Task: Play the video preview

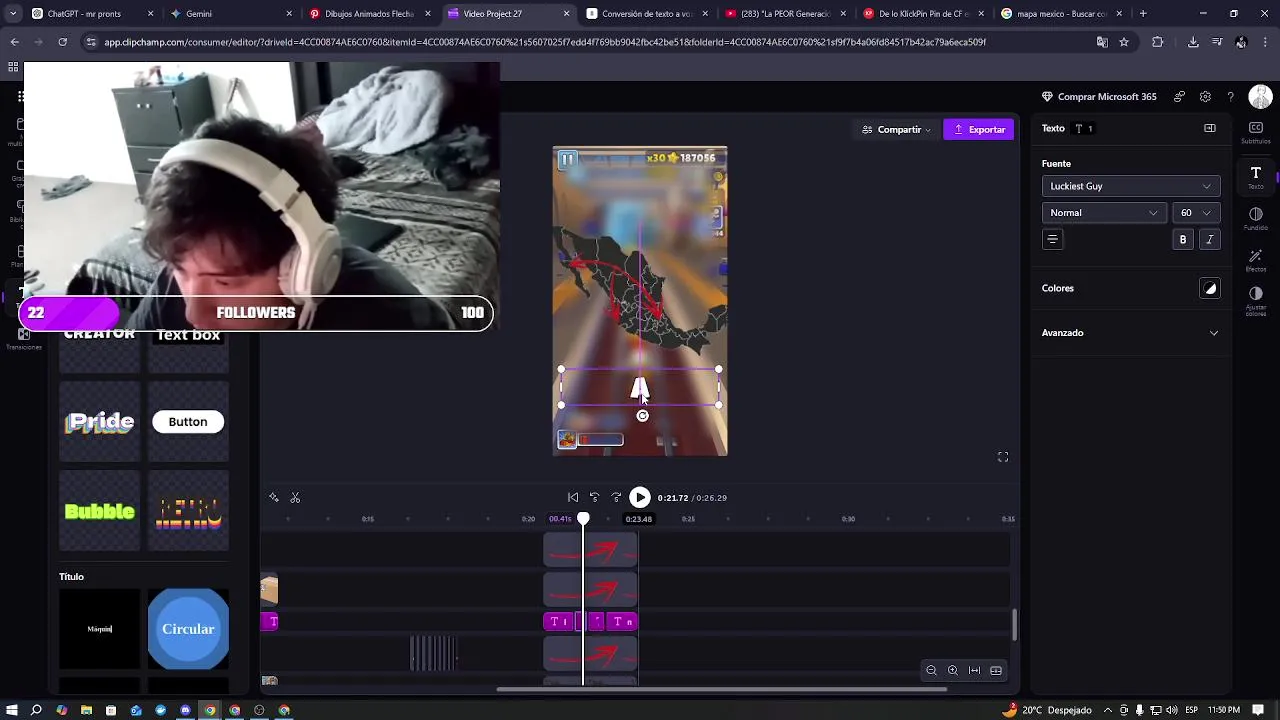Action: click(640, 498)
